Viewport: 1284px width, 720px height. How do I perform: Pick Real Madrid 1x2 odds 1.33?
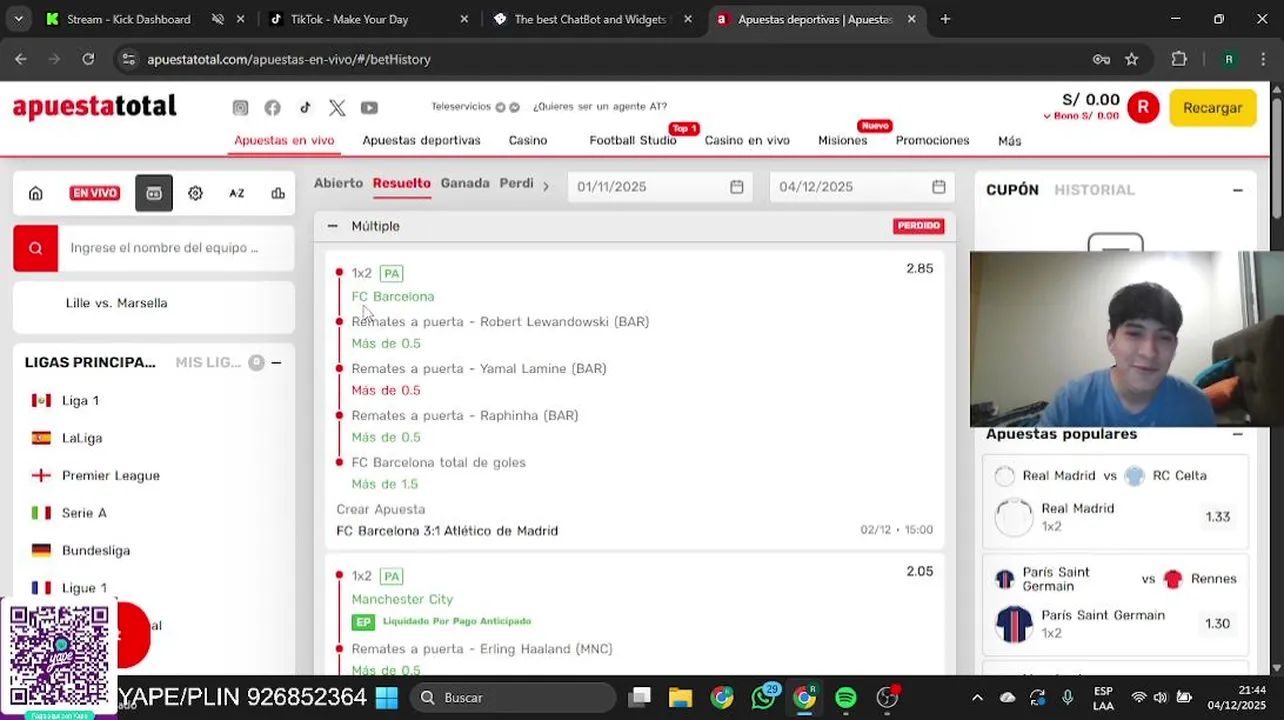point(1217,517)
